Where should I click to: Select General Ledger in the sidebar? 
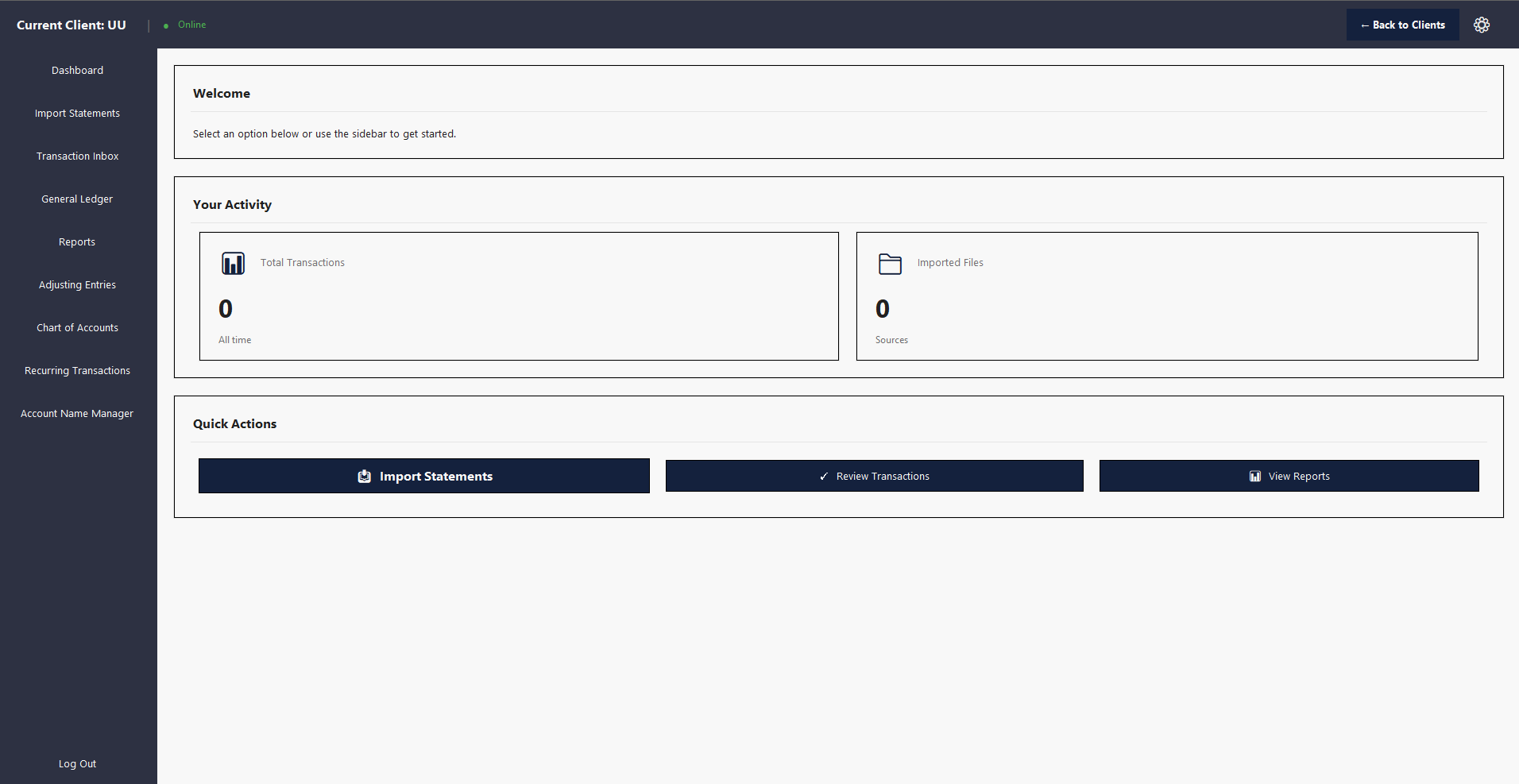[x=77, y=199]
